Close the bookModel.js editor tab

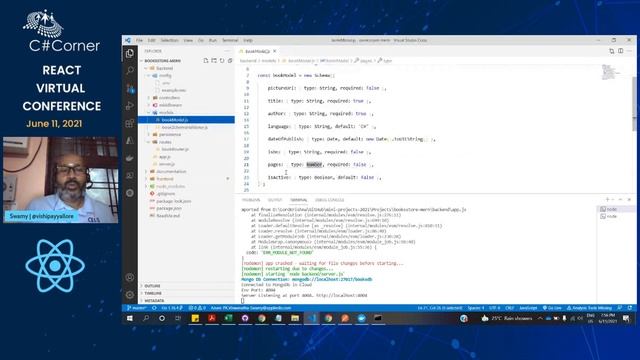[275, 51]
